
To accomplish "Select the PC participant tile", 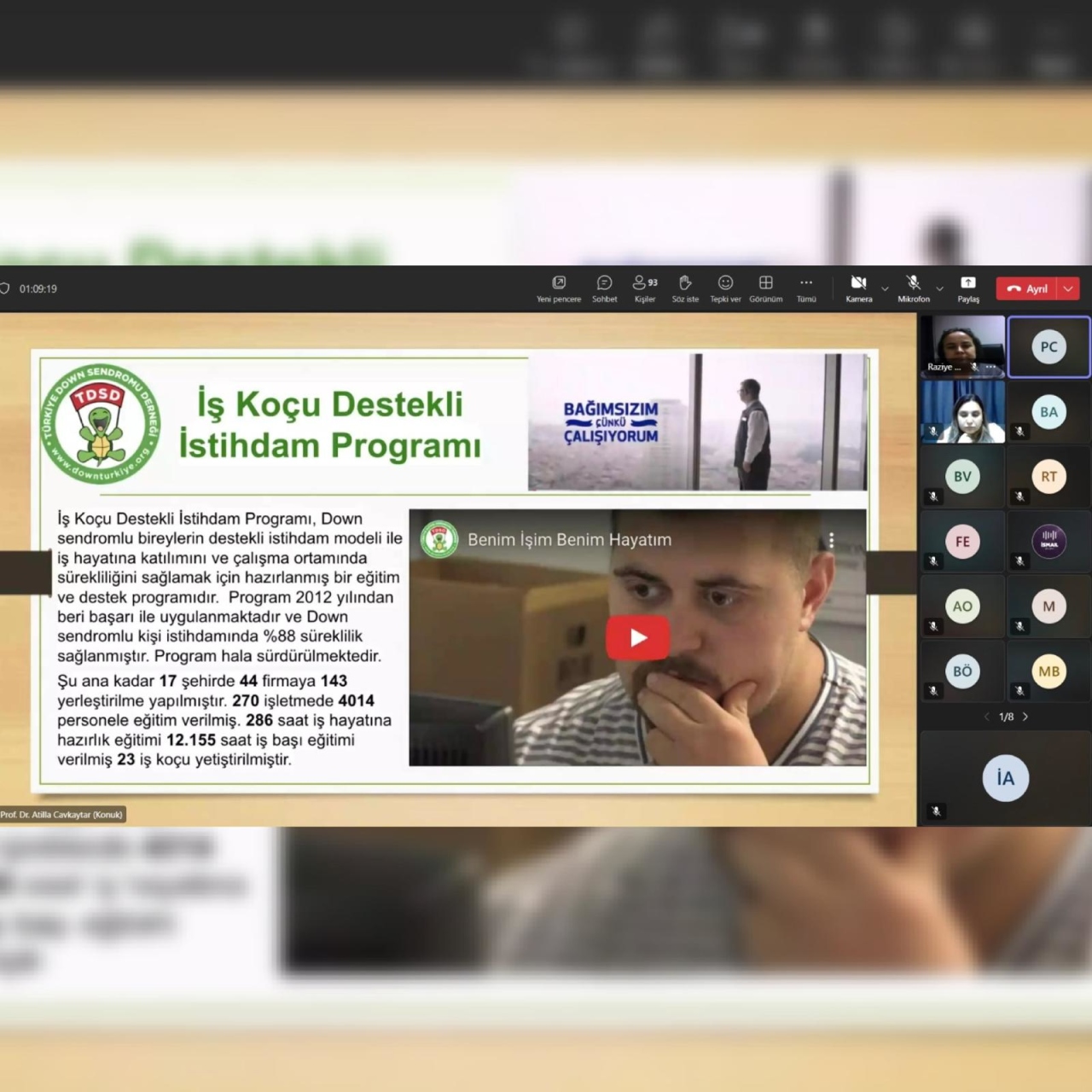I will coord(1048,346).
